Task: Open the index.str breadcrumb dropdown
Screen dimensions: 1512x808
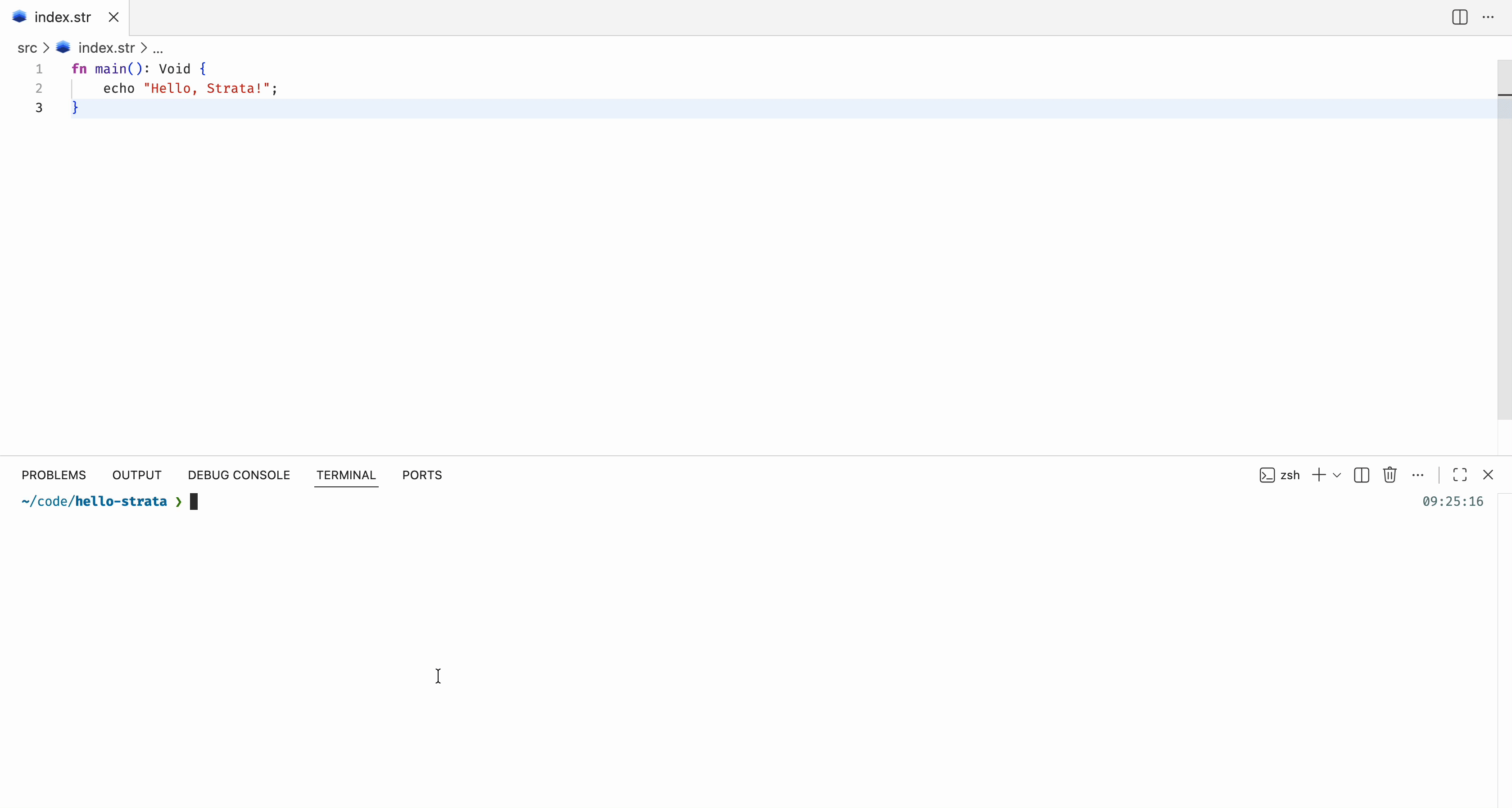Action: click(x=106, y=48)
